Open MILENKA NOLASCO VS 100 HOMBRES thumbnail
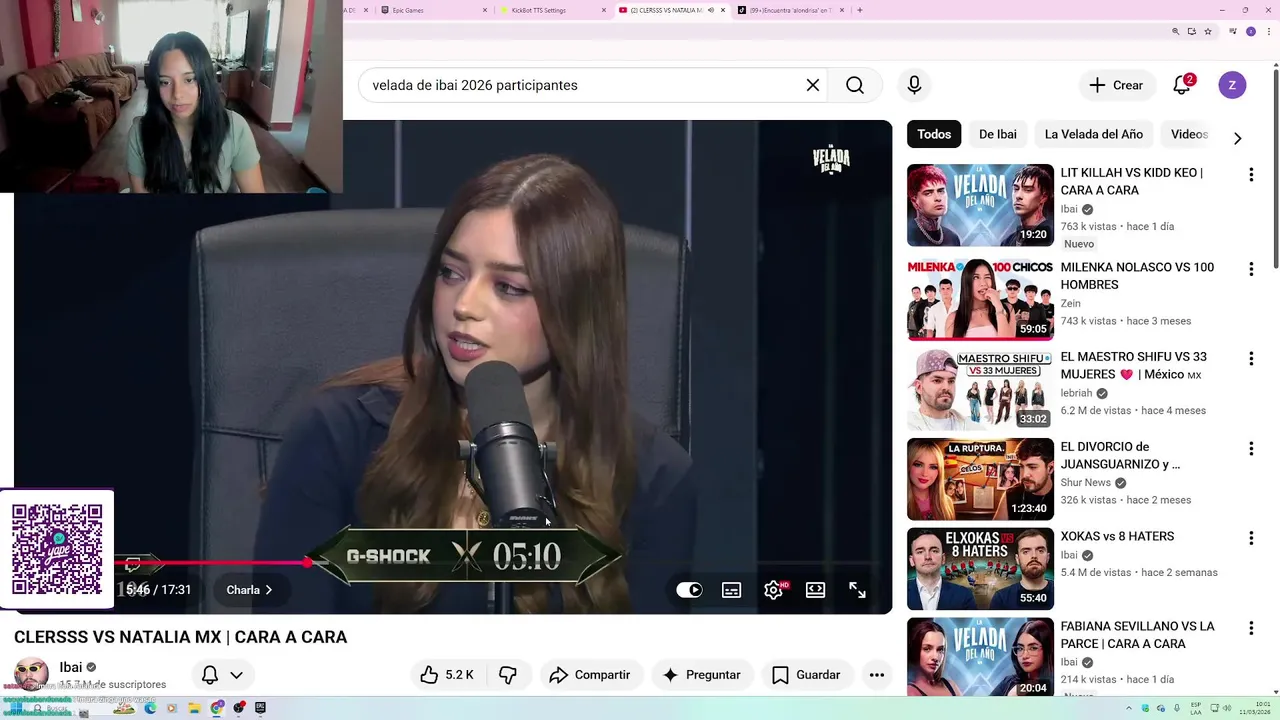Viewport: 1280px width, 720px height. 980,300
